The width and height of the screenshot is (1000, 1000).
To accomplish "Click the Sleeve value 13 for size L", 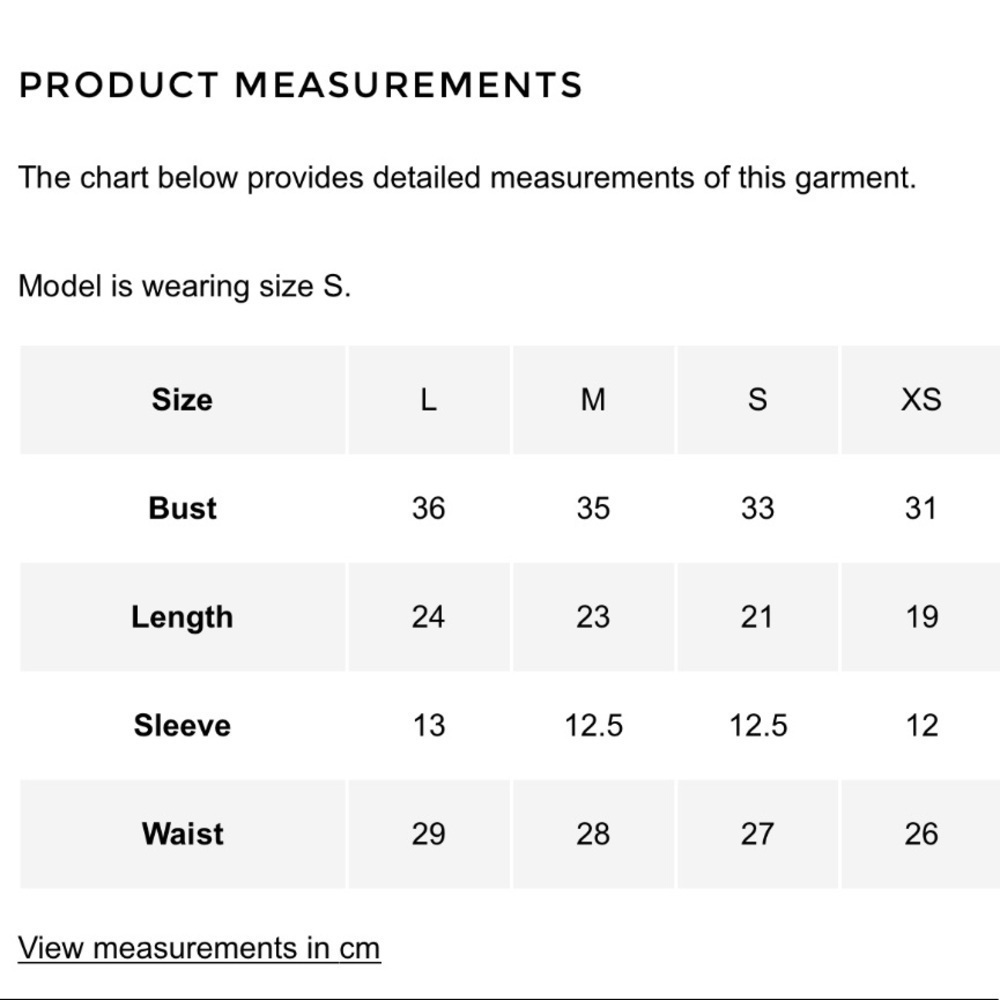I will coord(429,725).
